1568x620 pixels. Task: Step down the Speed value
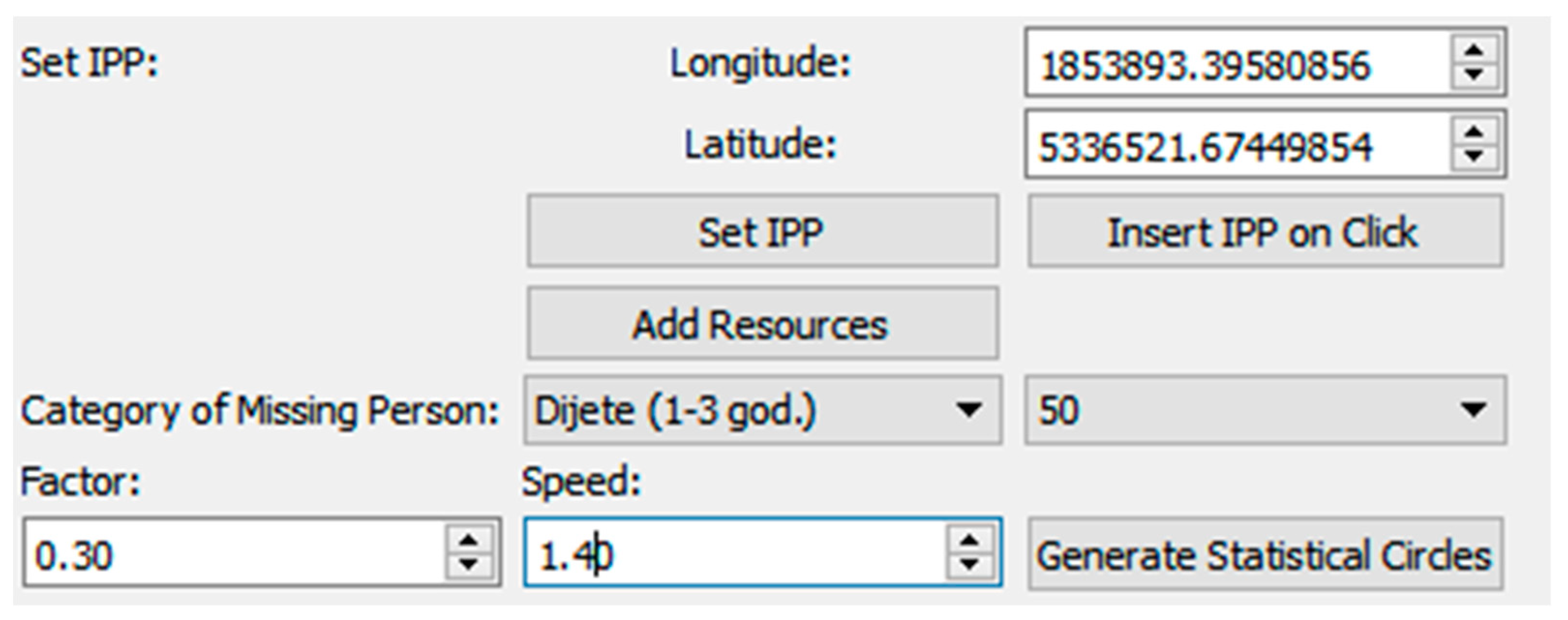click(969, 565)
